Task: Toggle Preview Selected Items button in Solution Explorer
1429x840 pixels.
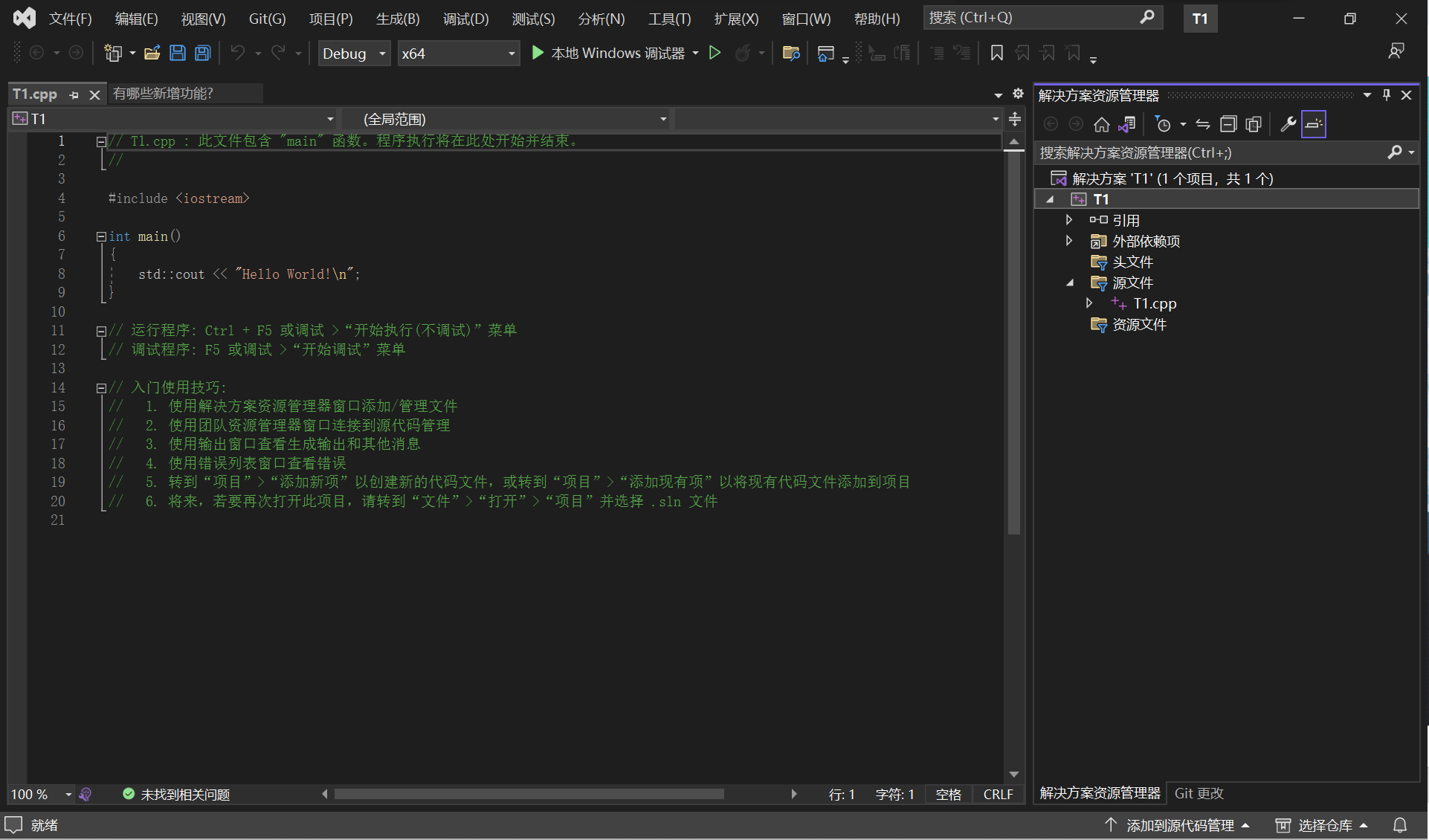Action: [1314, 124]
